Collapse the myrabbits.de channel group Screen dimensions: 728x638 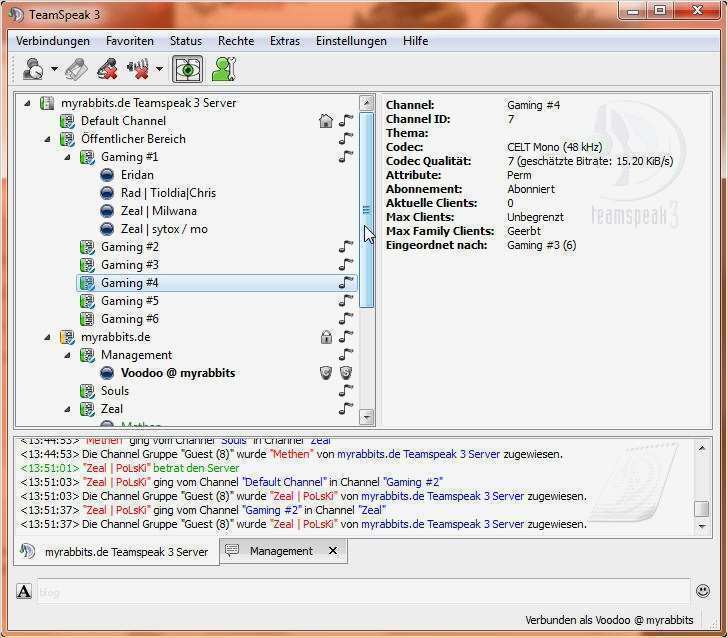click(x=47, y=338)
